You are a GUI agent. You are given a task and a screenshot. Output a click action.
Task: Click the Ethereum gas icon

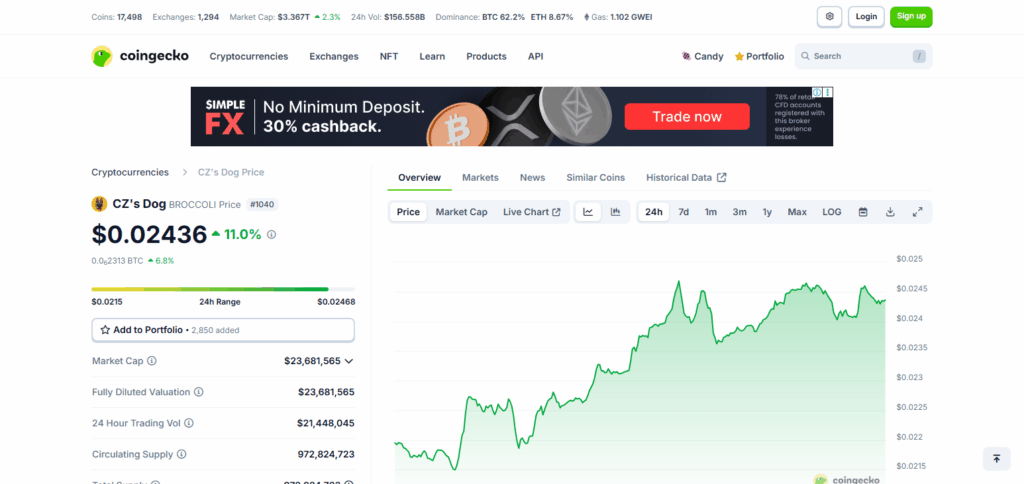coord(586,17)
